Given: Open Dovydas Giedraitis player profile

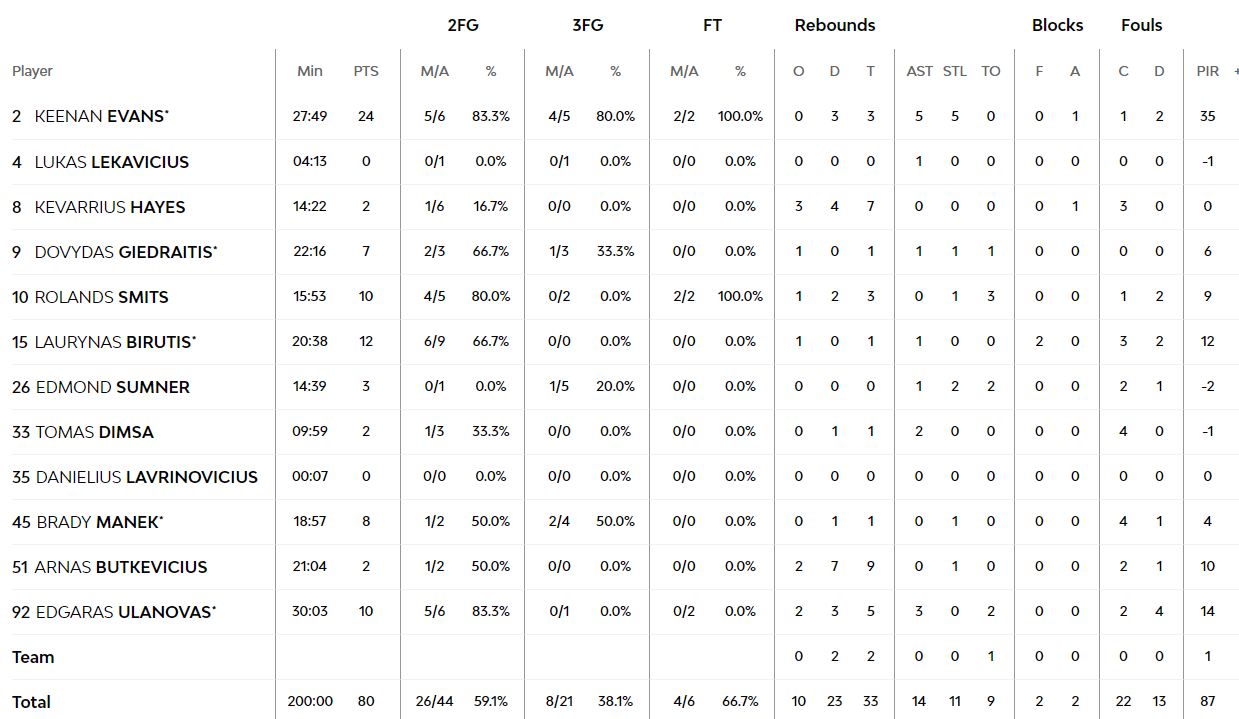Looking at the screenshot, I should pos(124,252).
